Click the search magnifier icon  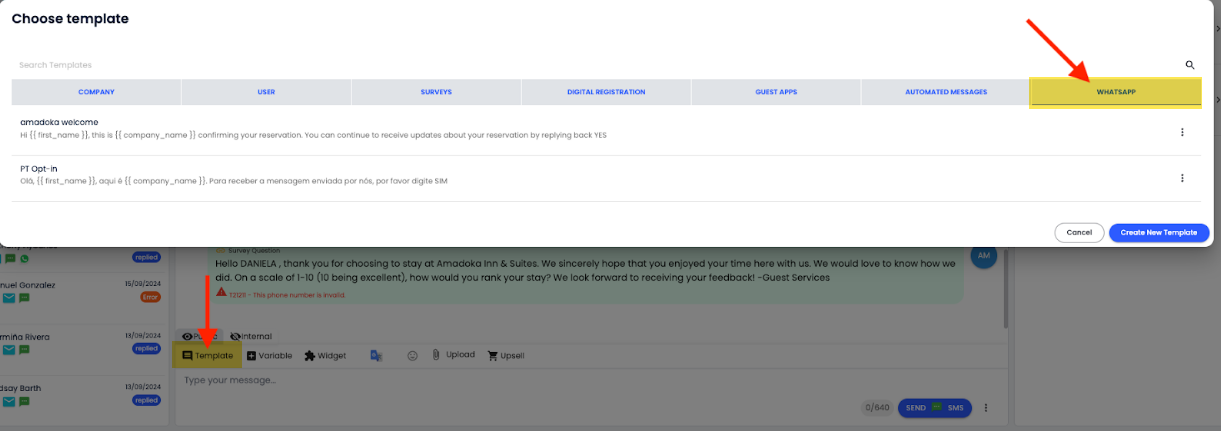tap(1190, 65)
